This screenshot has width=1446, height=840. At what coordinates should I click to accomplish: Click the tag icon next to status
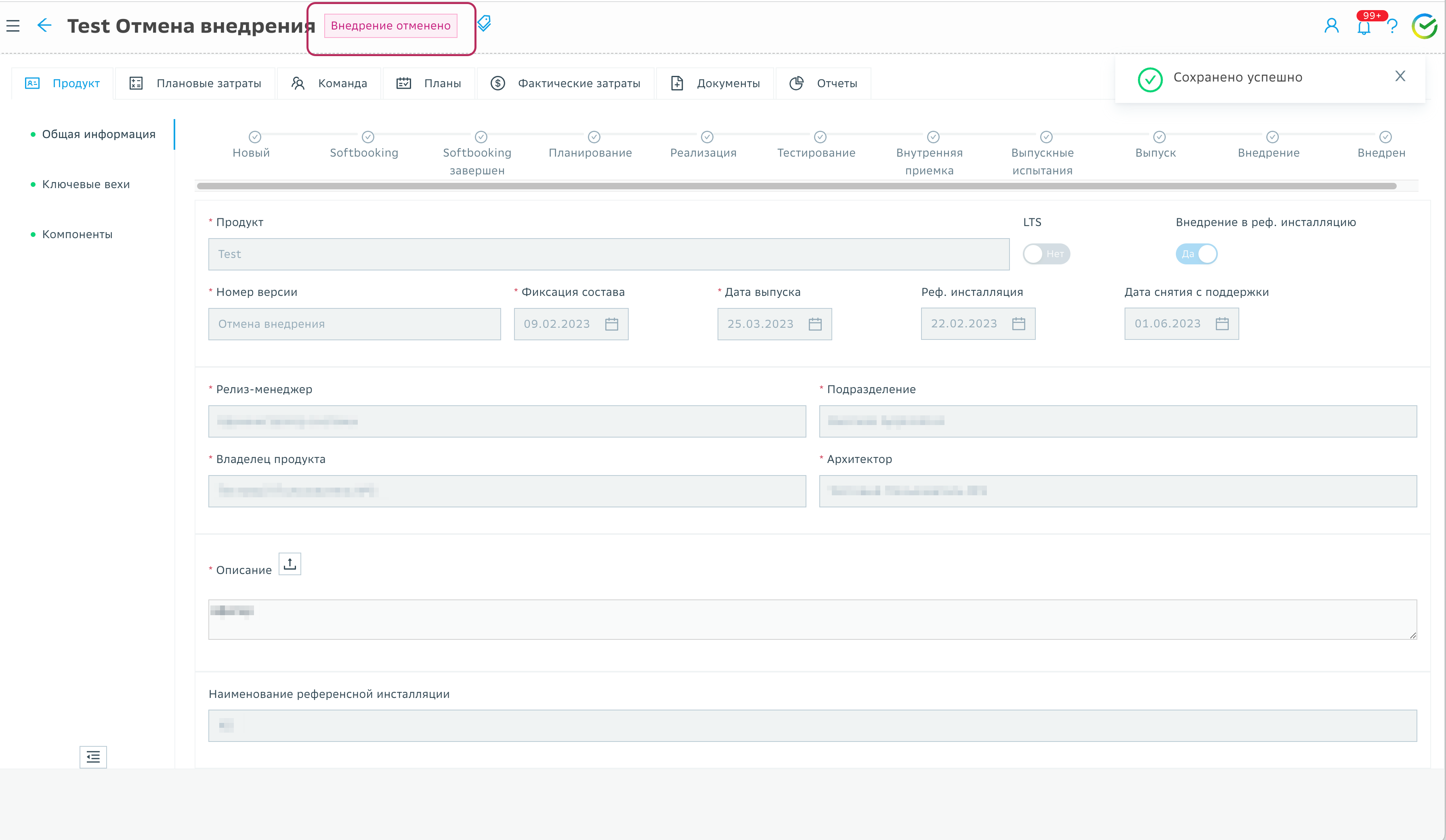(484, 23)
